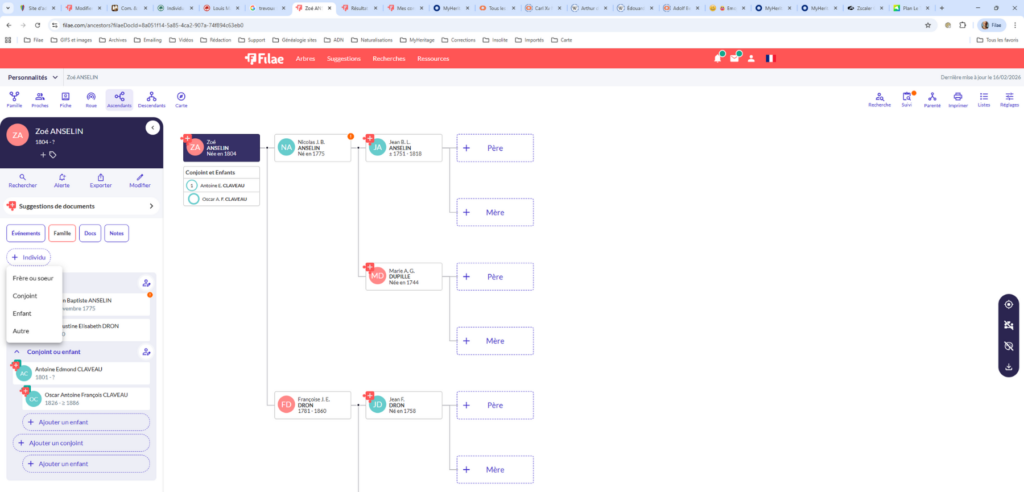Click the Ajouter un conjoint button

pyautogui.click(x=82, y=443)
